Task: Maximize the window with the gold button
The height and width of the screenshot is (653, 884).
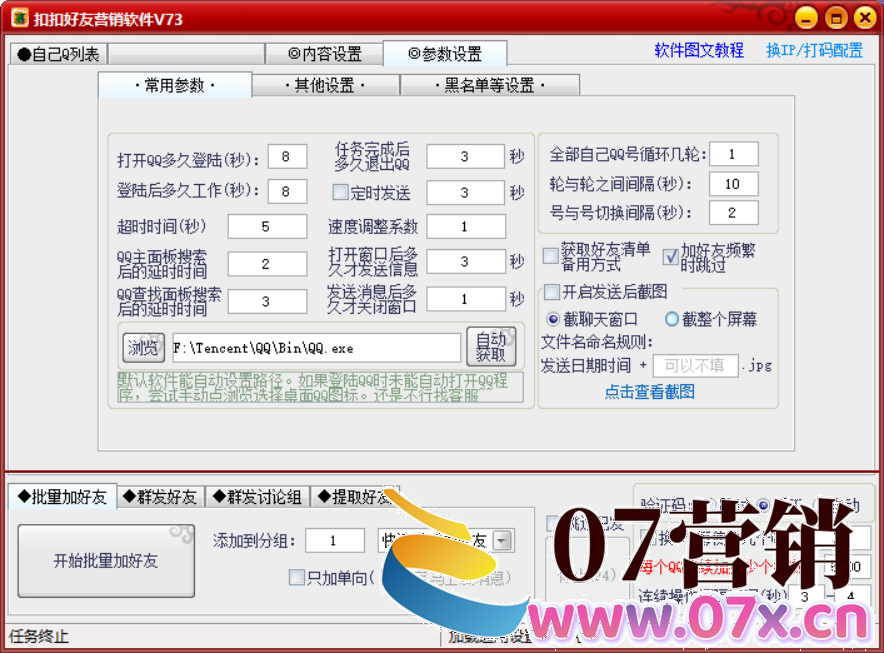Action: click(x=836, y=18)
